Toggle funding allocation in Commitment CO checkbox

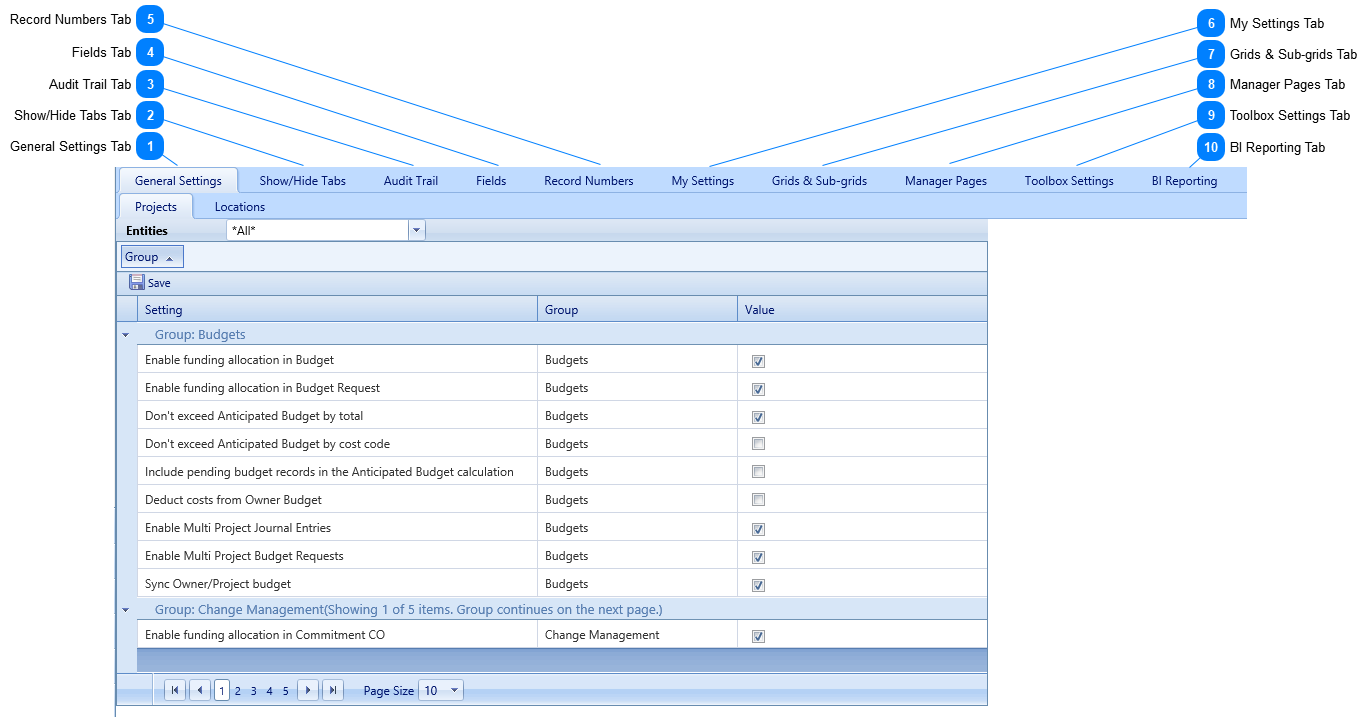(758, 636)
